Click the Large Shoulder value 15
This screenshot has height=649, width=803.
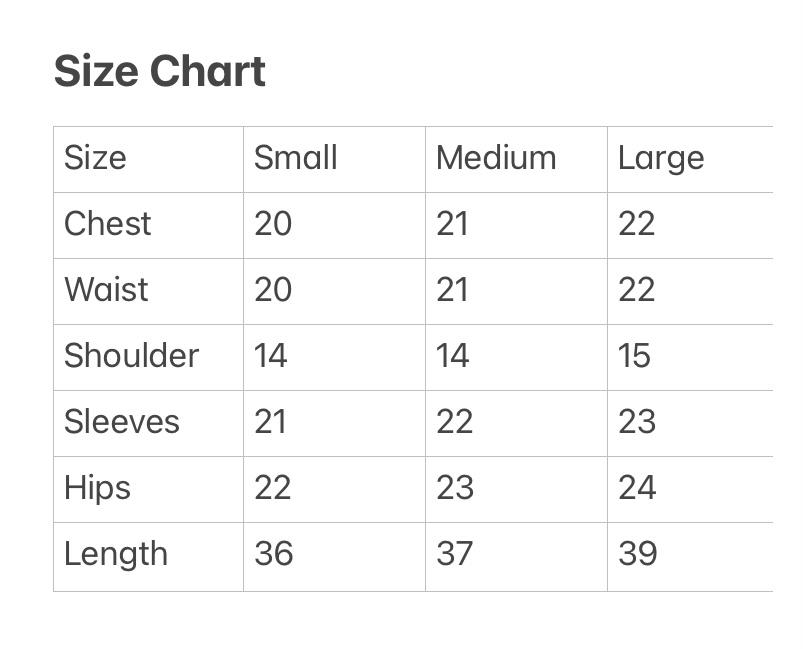click(x=634, y=356)
